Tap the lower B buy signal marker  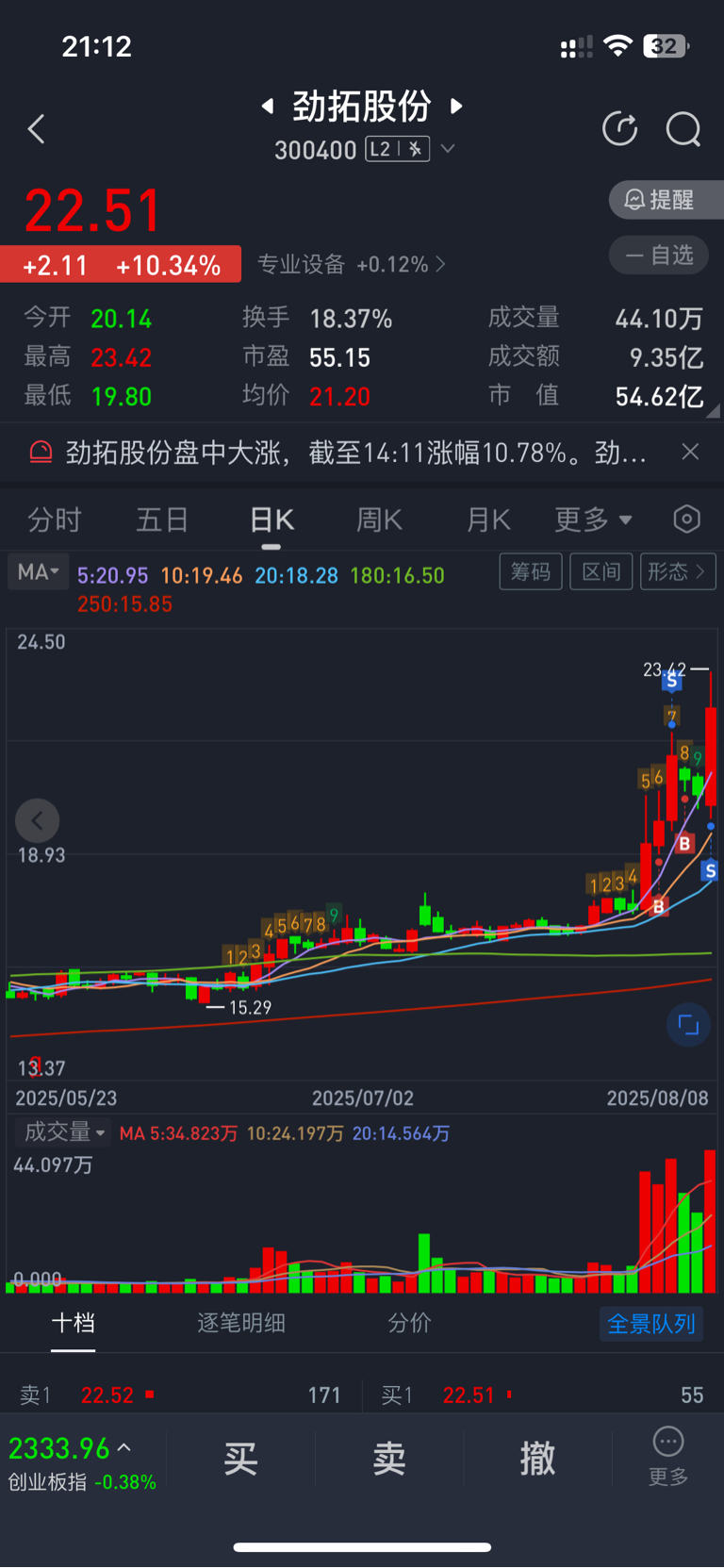[x=659, y=906]
